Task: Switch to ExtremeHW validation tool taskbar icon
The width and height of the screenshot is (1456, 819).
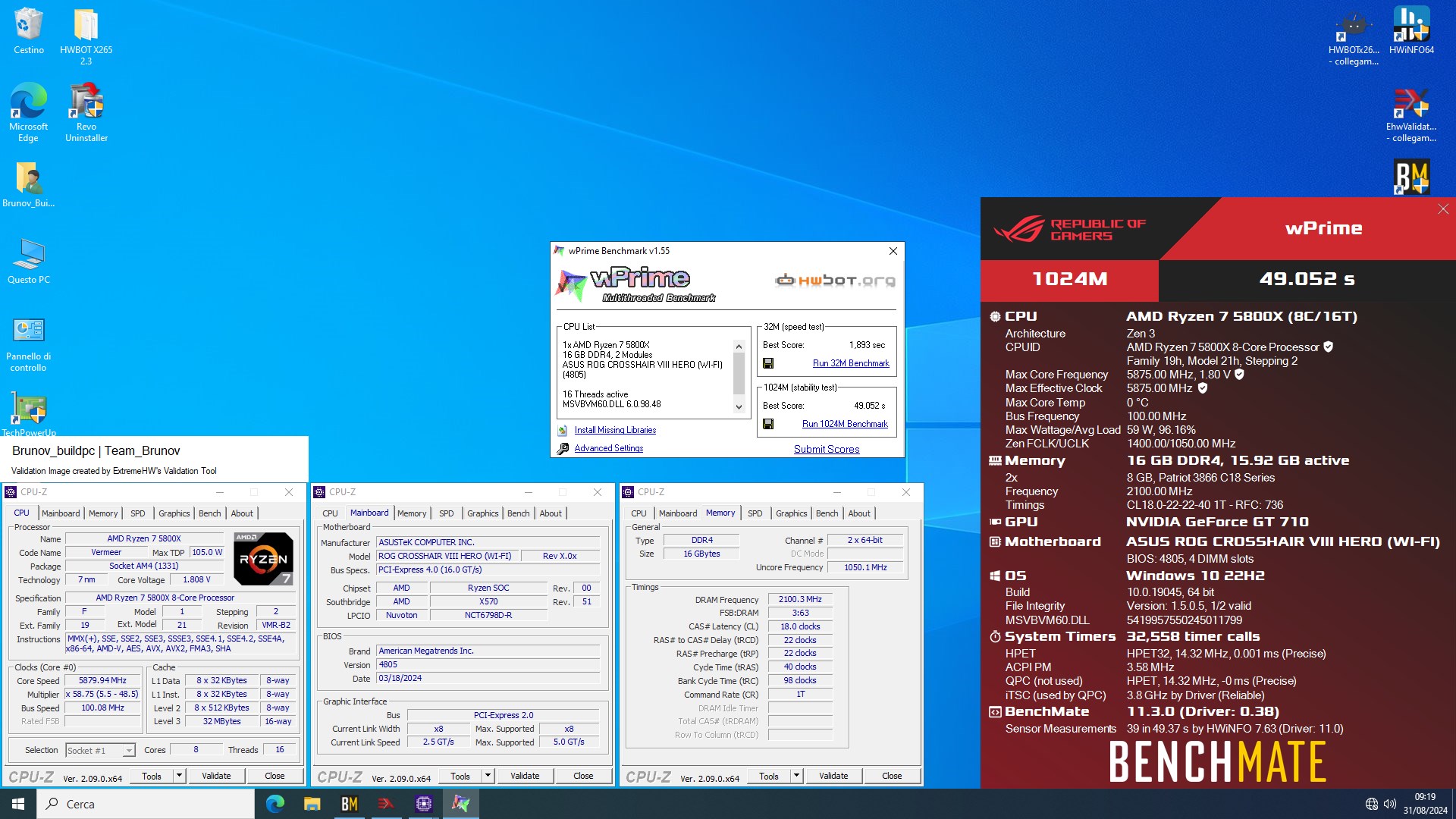Action: [x=386, y=804]
